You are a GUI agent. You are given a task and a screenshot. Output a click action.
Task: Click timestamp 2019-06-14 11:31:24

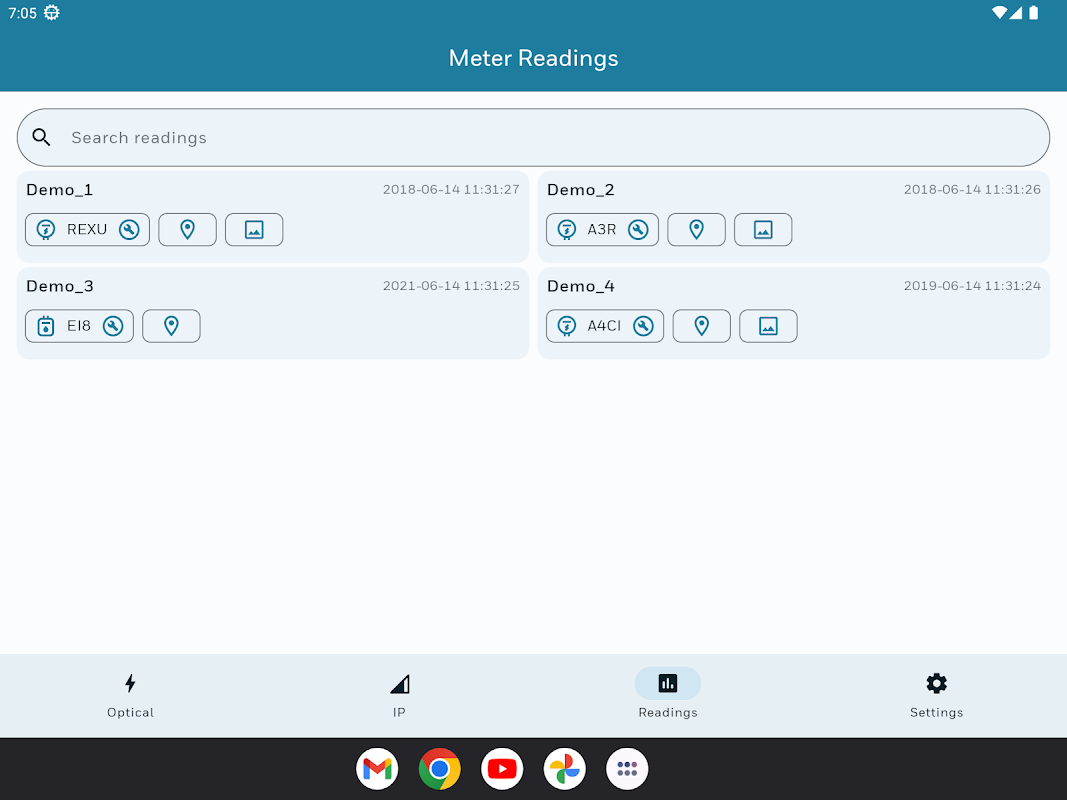click(x=972, y=286)
